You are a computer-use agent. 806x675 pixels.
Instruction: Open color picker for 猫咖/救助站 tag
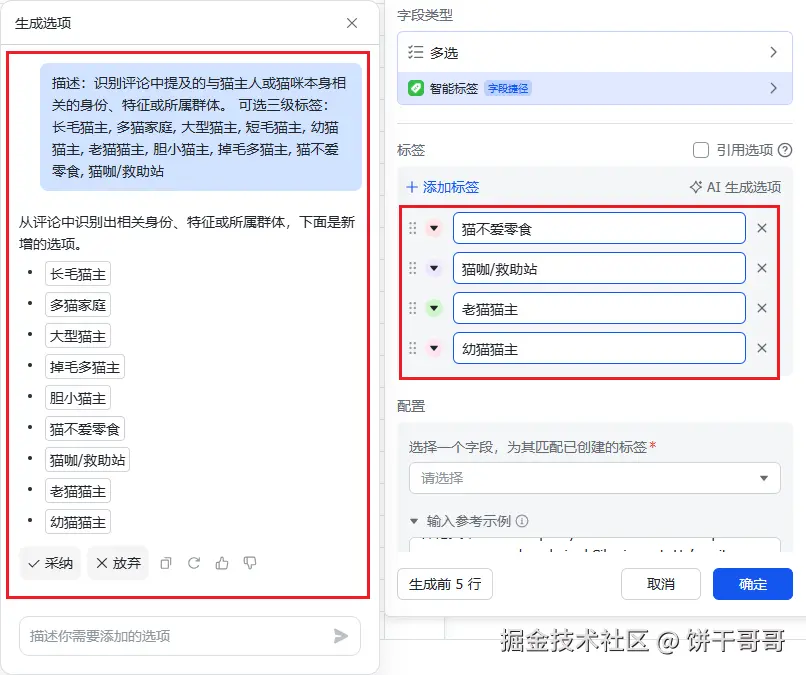(434, 268)
